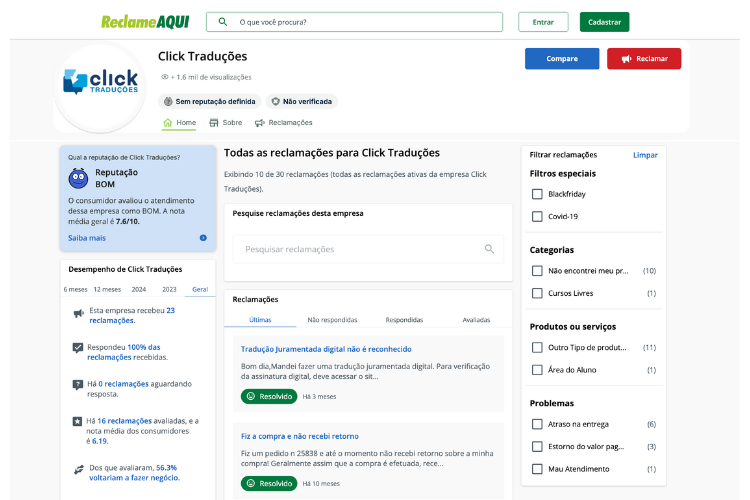Click the checkmark icon beside 'Respondeu 100%'

[x=77, y=347]
